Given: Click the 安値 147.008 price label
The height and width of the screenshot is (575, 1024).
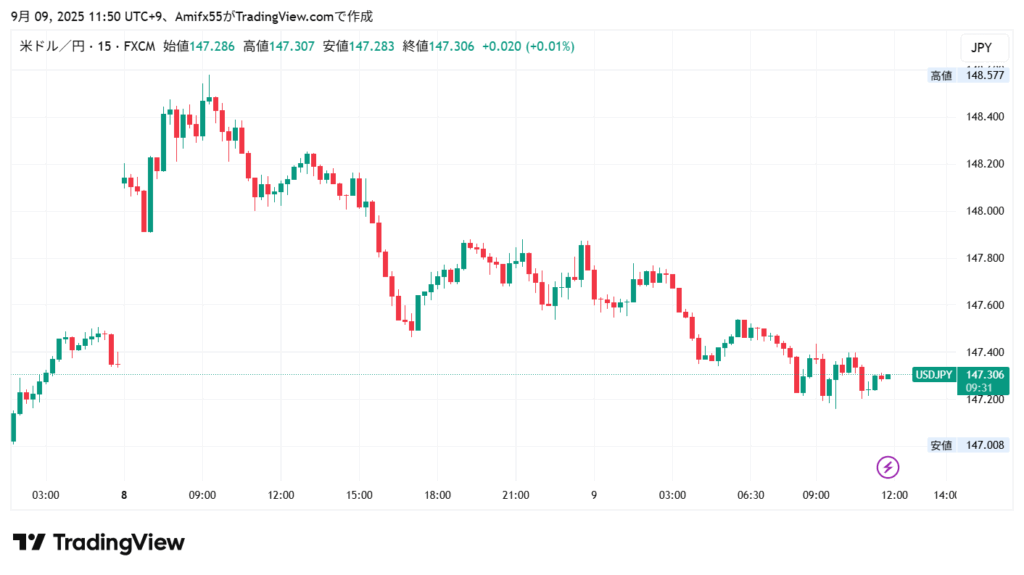Looking at the screenshot, I should click(x=964, y=445).
